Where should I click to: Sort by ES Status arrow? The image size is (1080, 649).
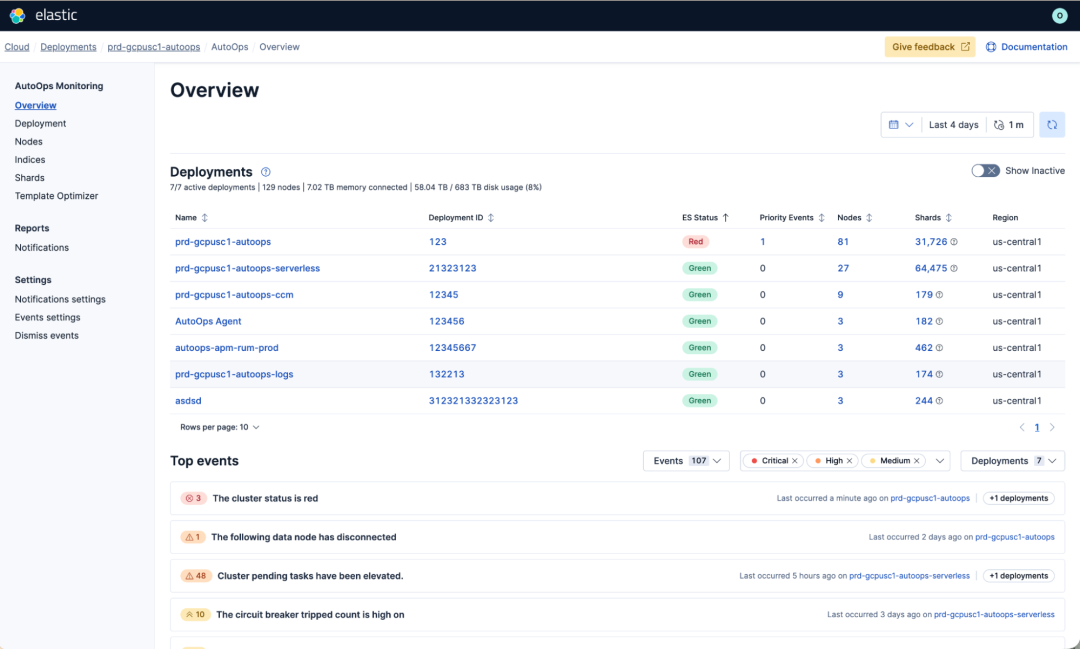(725, 218)
